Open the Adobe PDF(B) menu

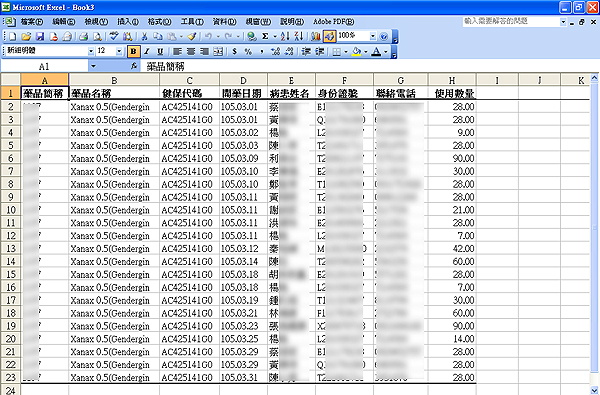pos(334,21)
